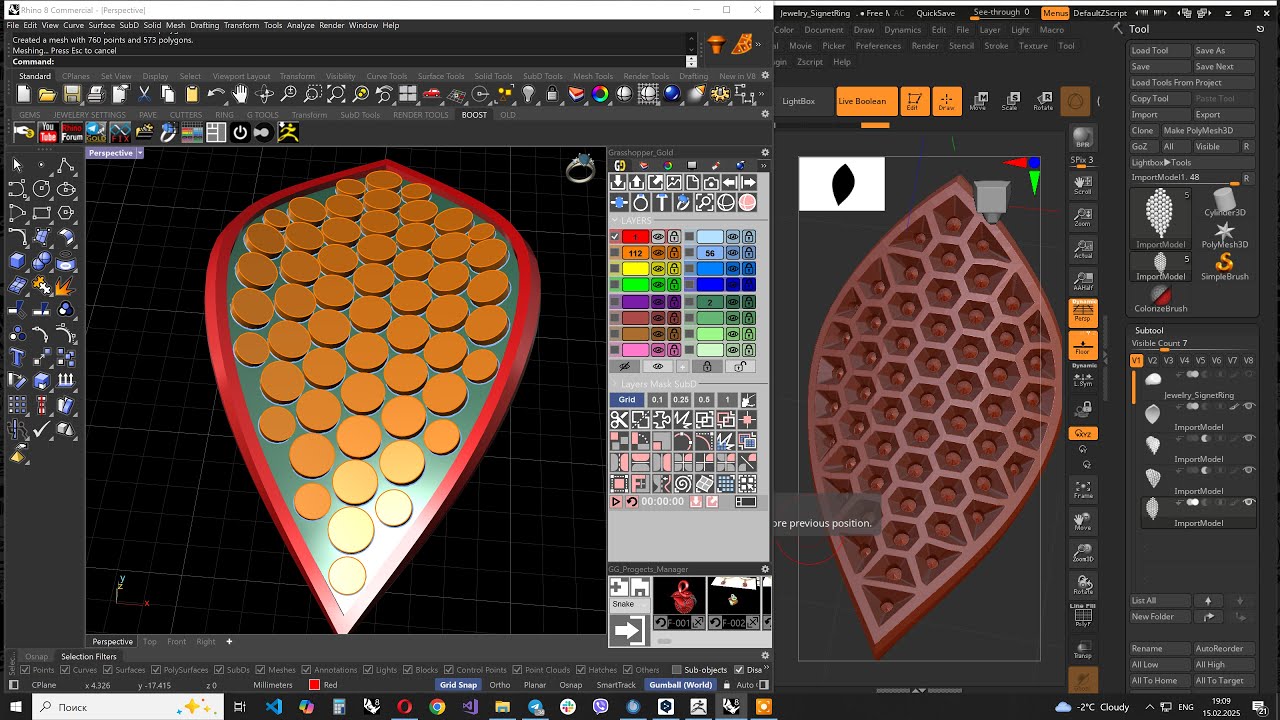
Task: Click the Paste clipboard icon
Action: (x=192, y=94)
